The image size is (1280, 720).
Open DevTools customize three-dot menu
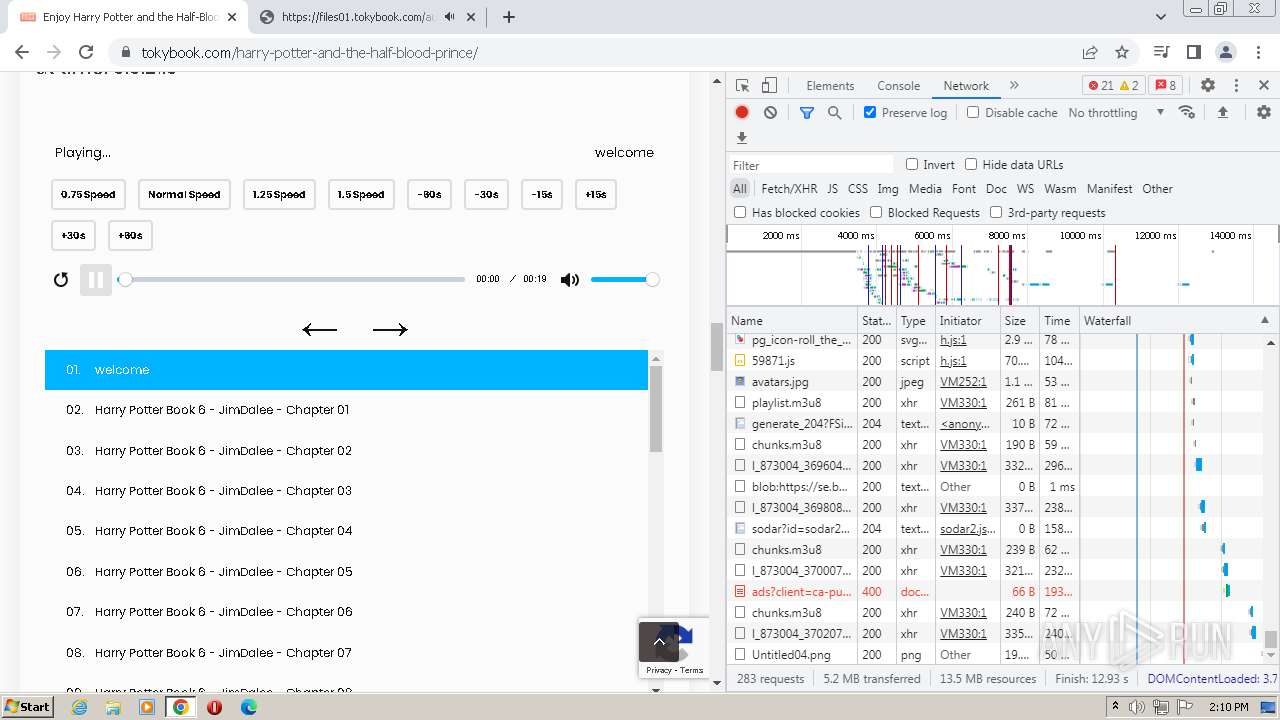click(x=1236, y=86)
